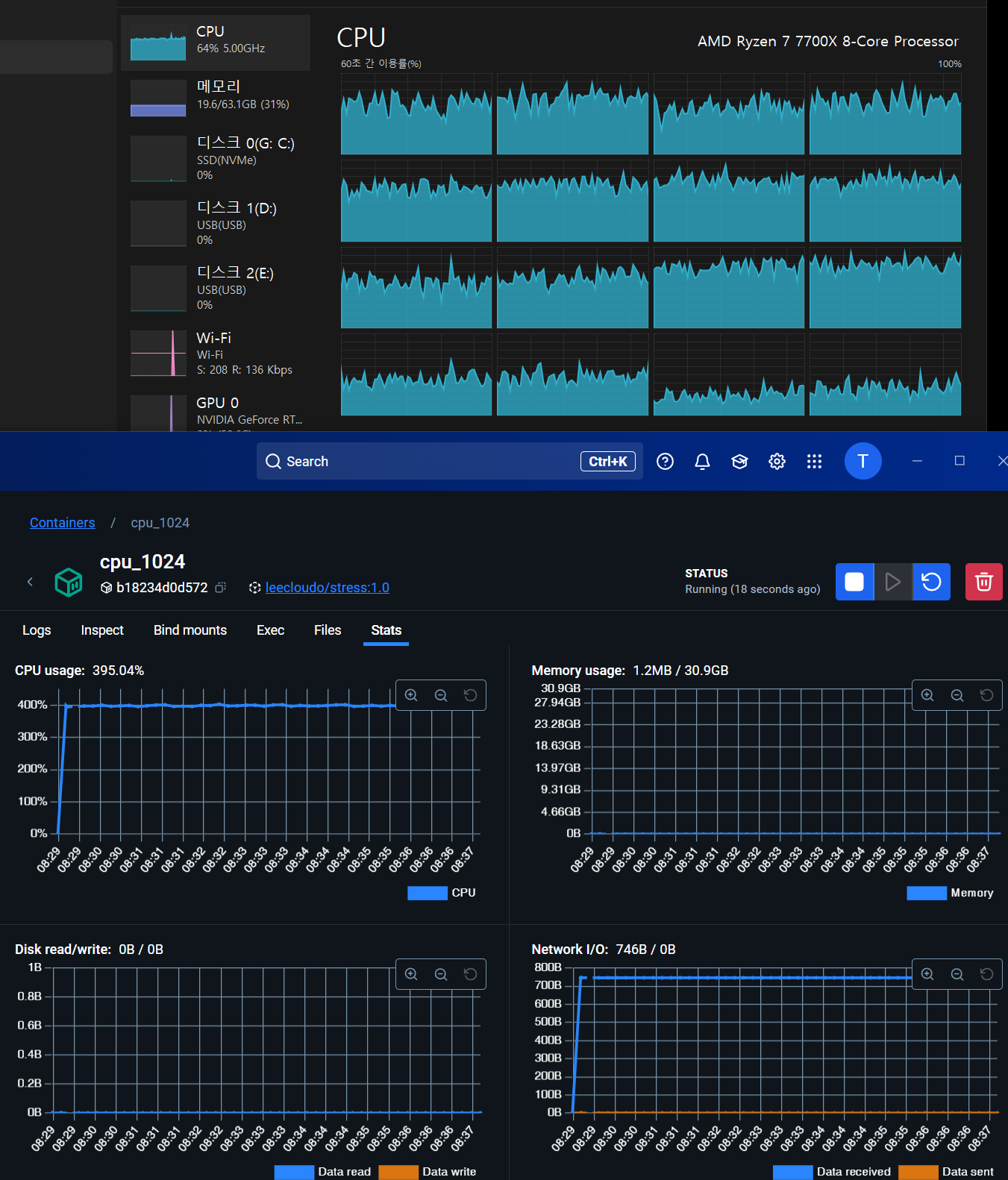Copy container ID b18234d0d572

pos(220,588)
